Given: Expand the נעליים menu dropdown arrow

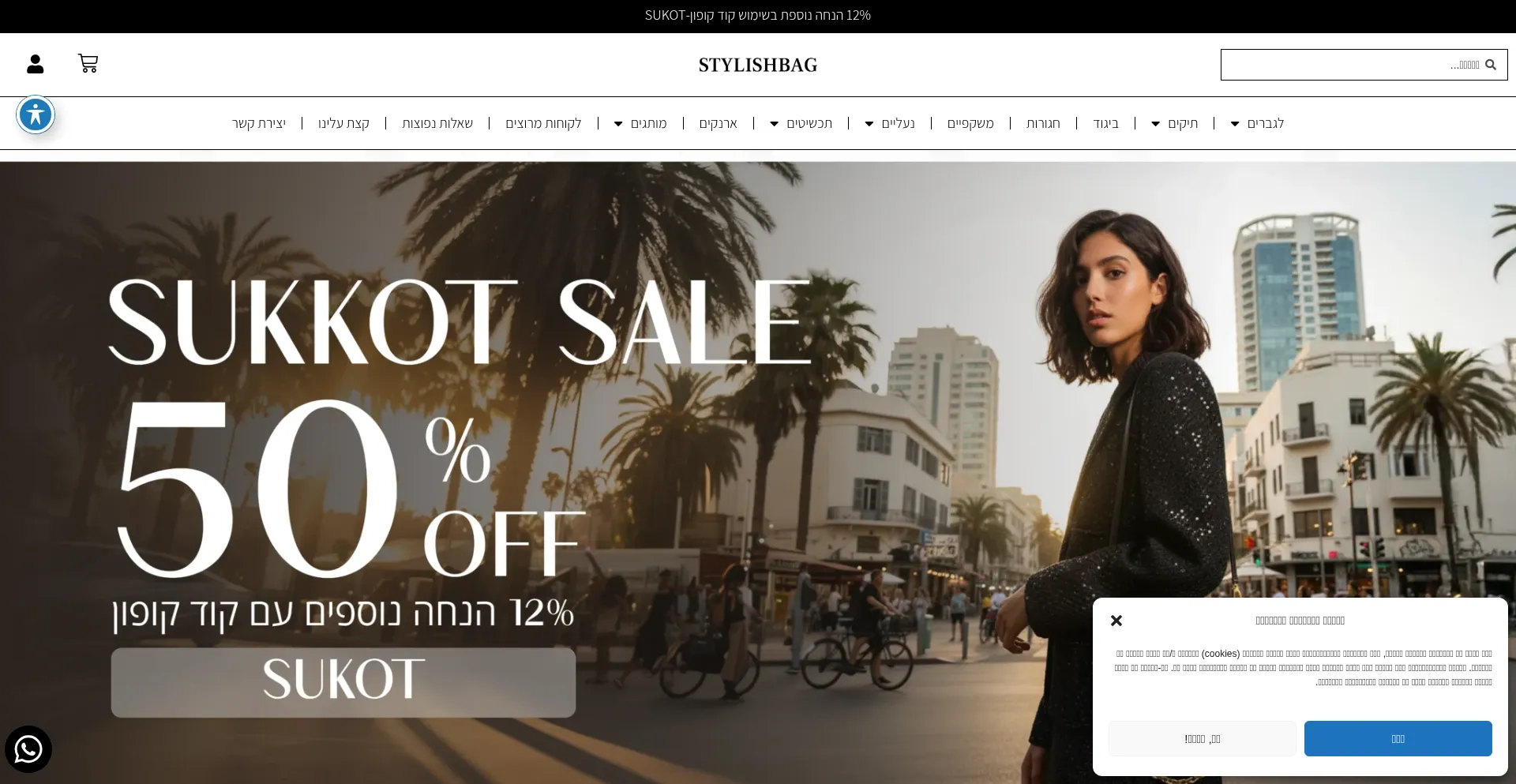Looking at the screenshot, I should pos(869,124).
